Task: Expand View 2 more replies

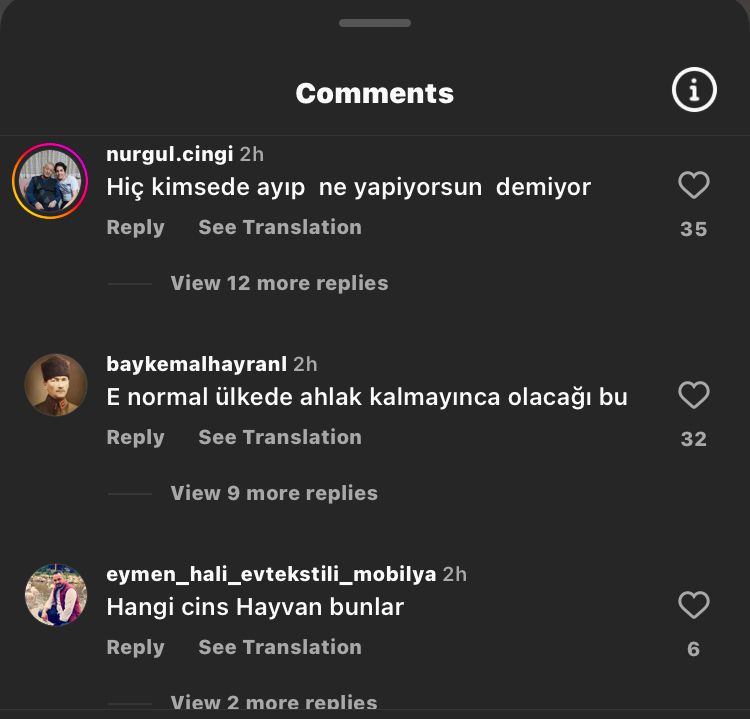Action: pyautogui.click(x=274, y=702)
